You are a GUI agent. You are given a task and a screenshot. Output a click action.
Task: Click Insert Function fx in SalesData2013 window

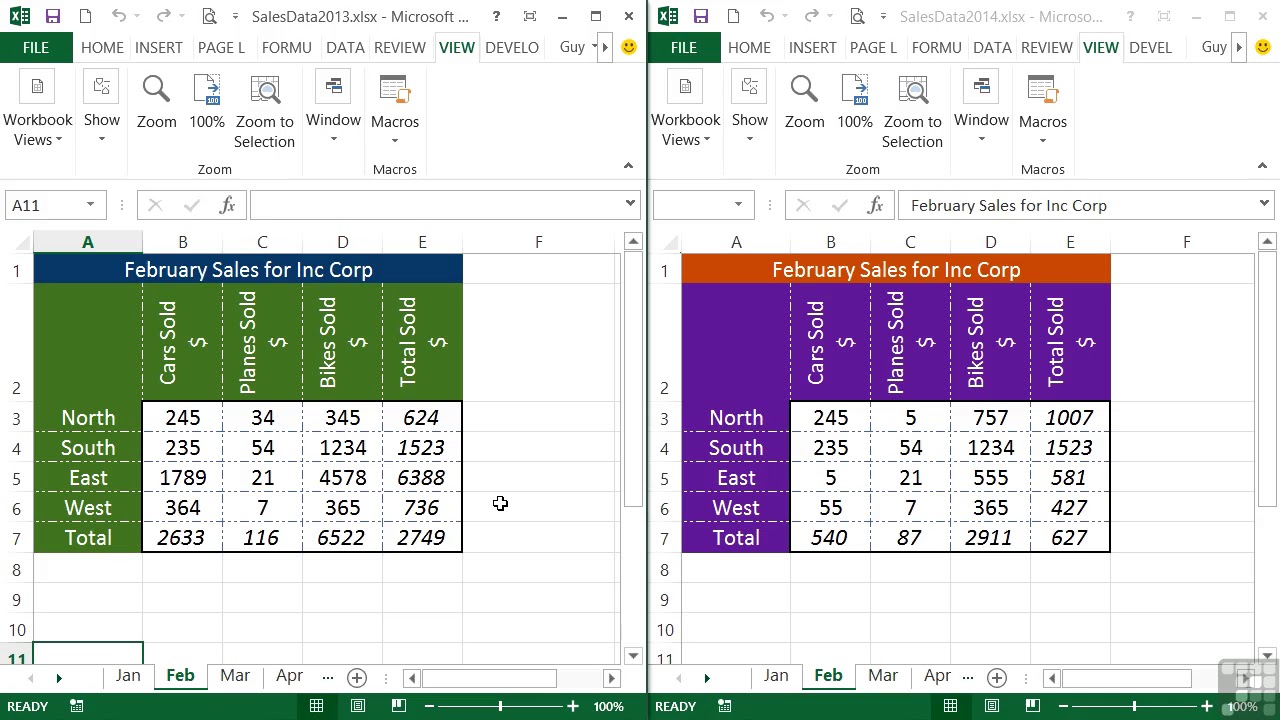[228, 205]
